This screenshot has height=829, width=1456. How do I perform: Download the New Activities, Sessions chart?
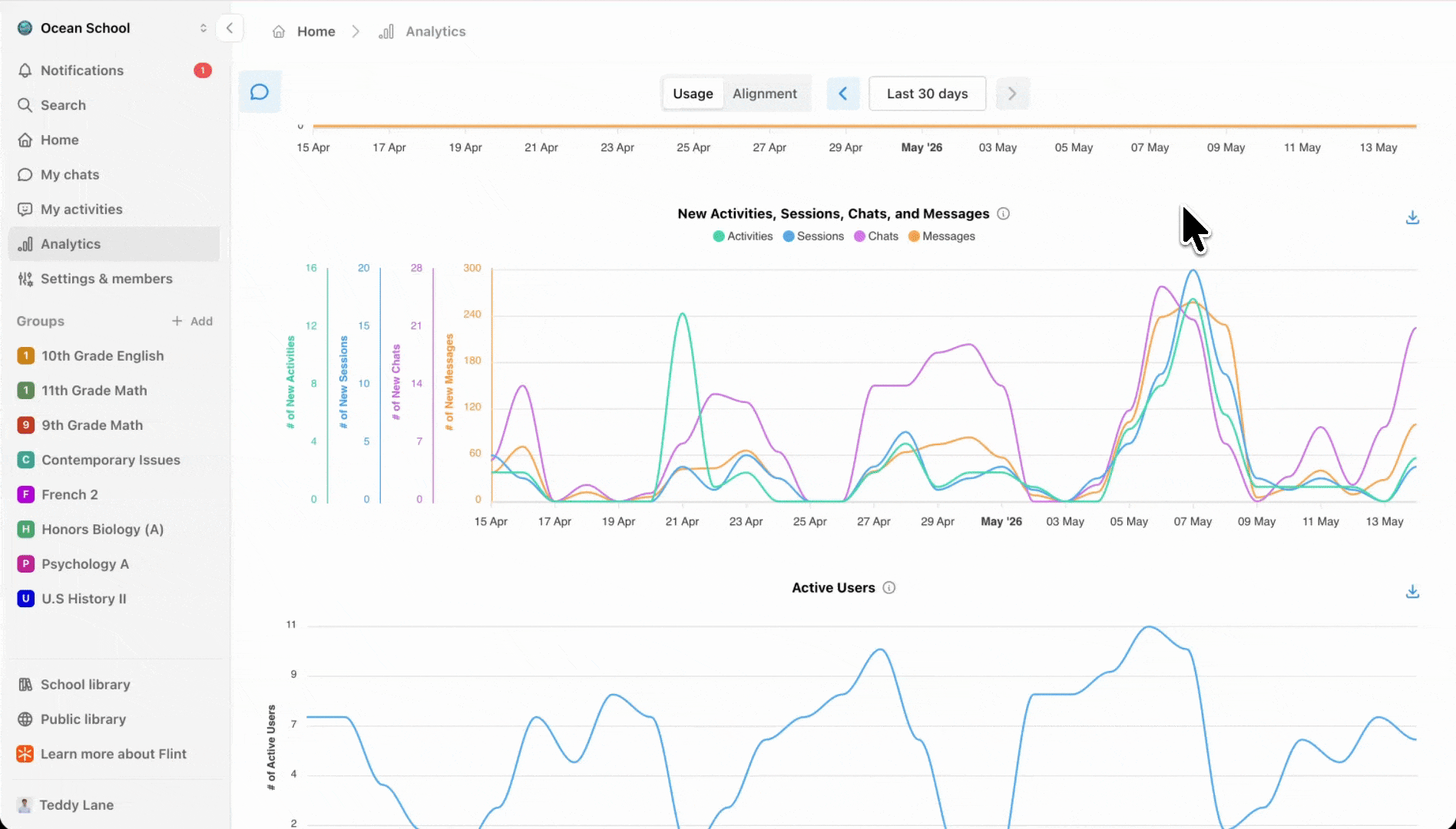tap(1412, 218)
